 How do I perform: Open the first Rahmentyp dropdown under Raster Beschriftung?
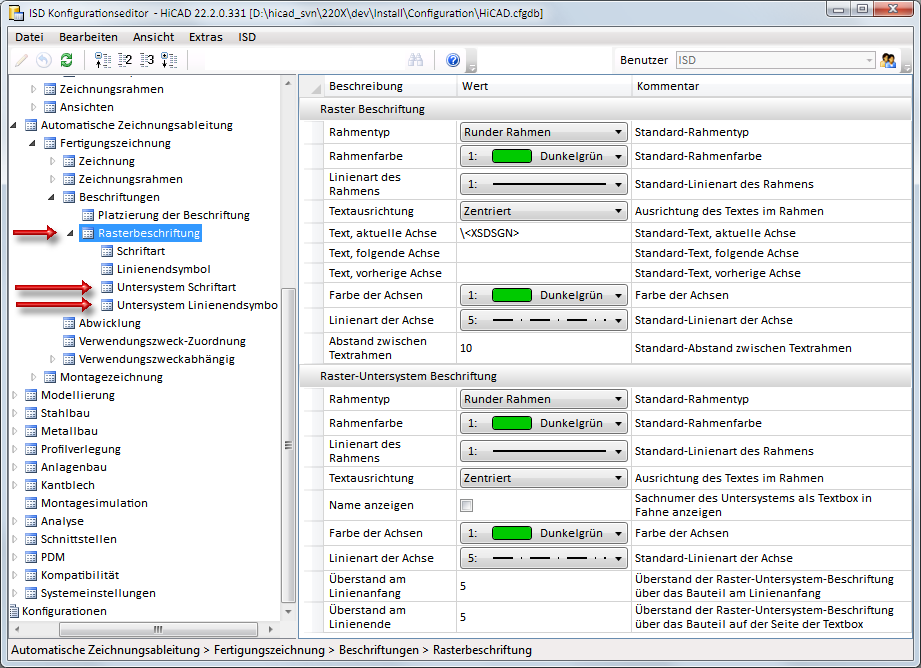click(543, 132)
